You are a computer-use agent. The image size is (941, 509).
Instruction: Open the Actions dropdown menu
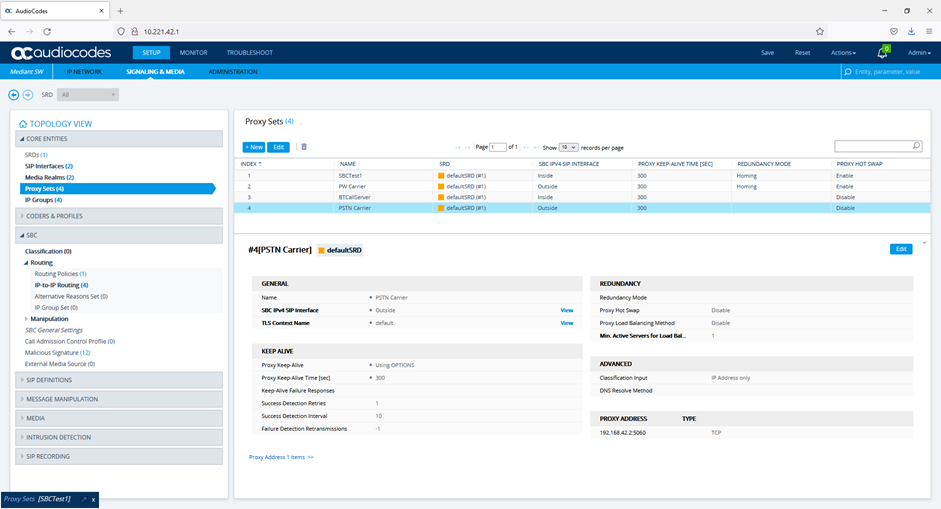843,53
